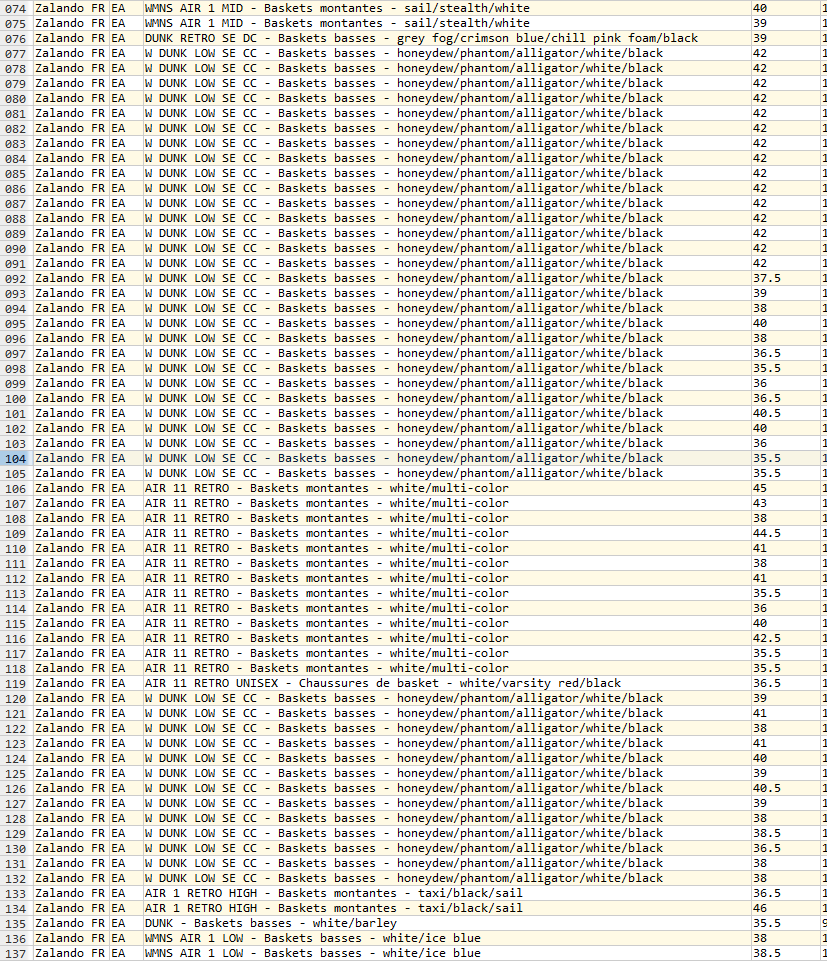Select row number 104 in the list
Screen dimensions: 827x973
click(x=16, y=459)
